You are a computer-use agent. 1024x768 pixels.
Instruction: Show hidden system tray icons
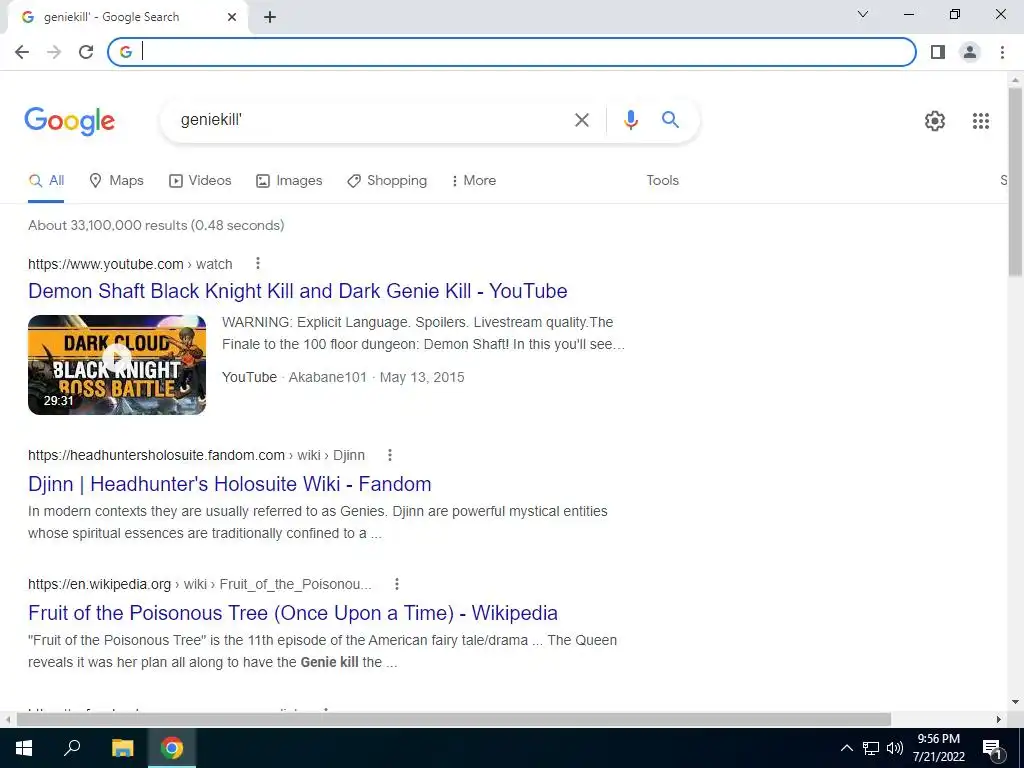click(x=846, y=748)
